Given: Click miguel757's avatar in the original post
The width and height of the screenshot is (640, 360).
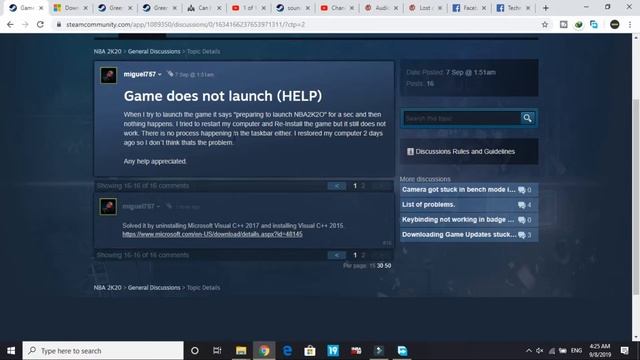Looking at the screenshot, I should [109, 76].
